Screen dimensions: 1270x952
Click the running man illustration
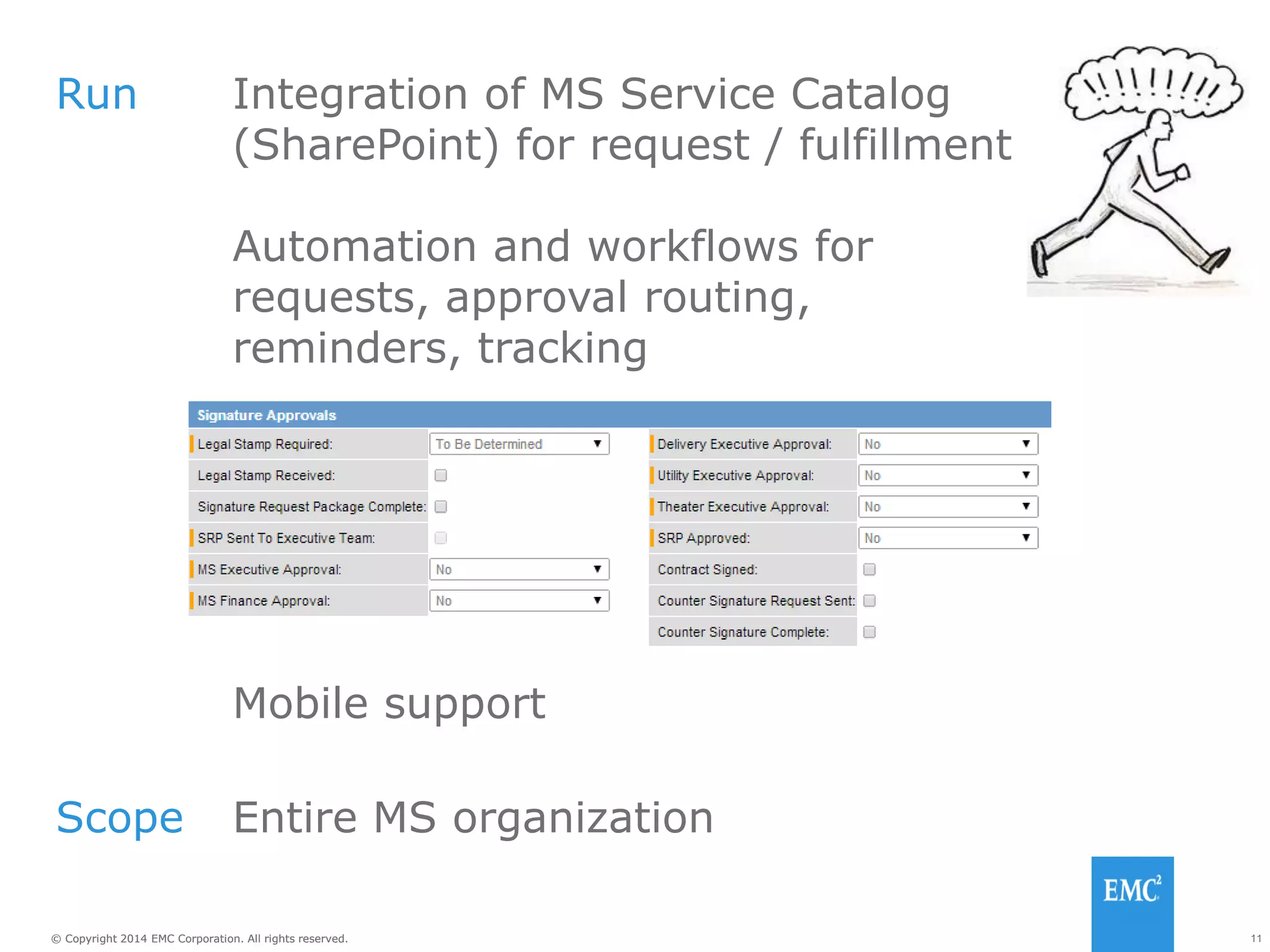[x=1138, y=170]
